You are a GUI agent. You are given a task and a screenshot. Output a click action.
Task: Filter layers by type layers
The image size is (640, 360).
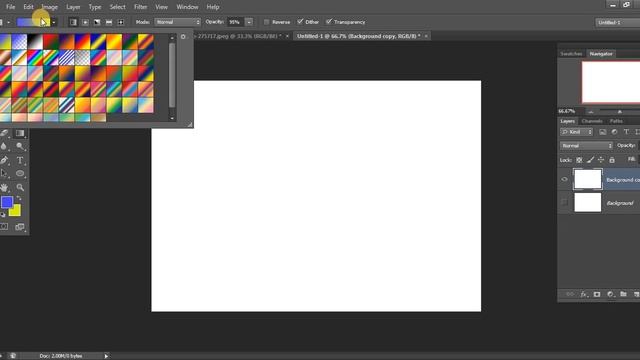[x=626, y=132]
